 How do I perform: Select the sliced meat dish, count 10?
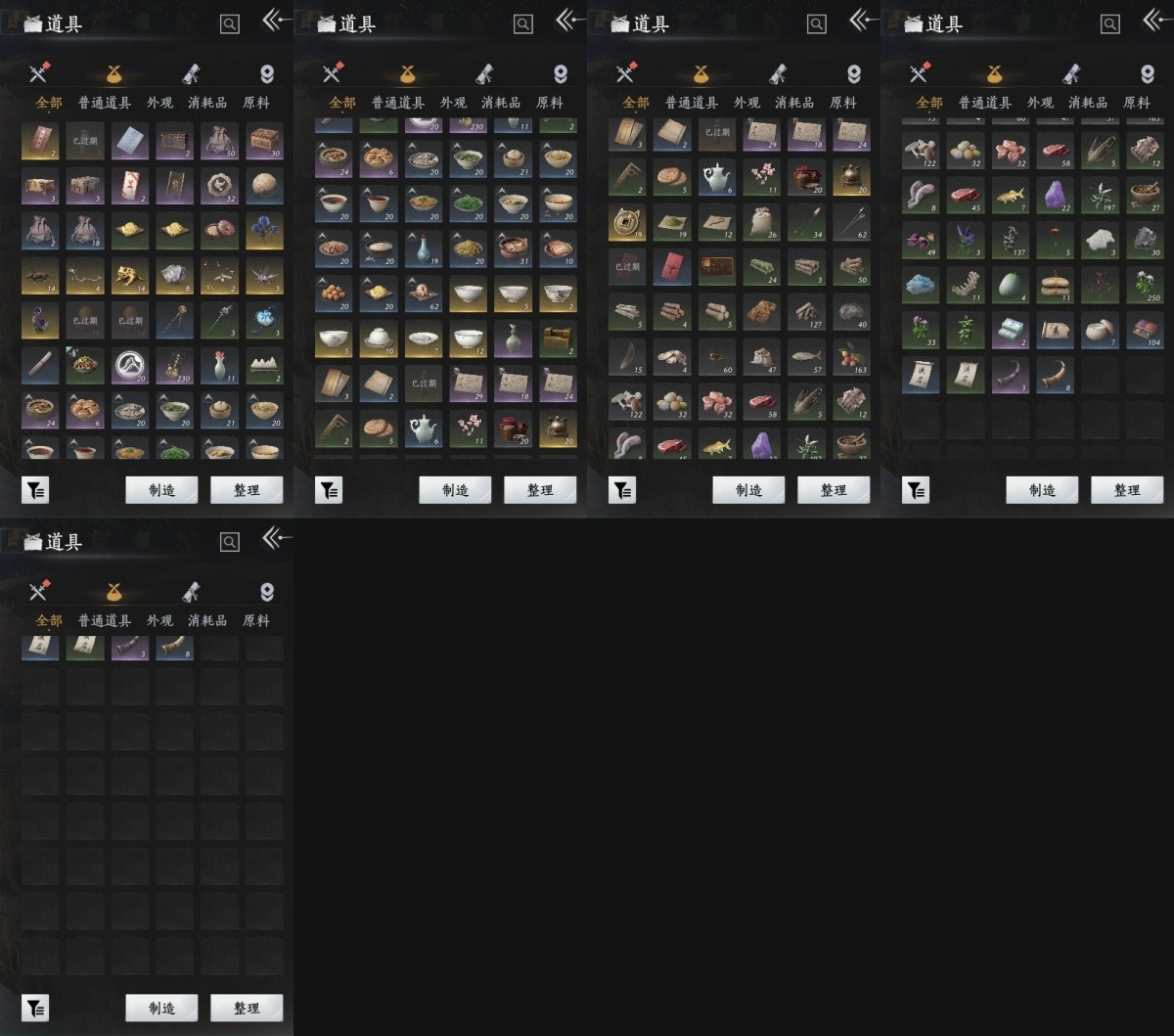(559, 249)
